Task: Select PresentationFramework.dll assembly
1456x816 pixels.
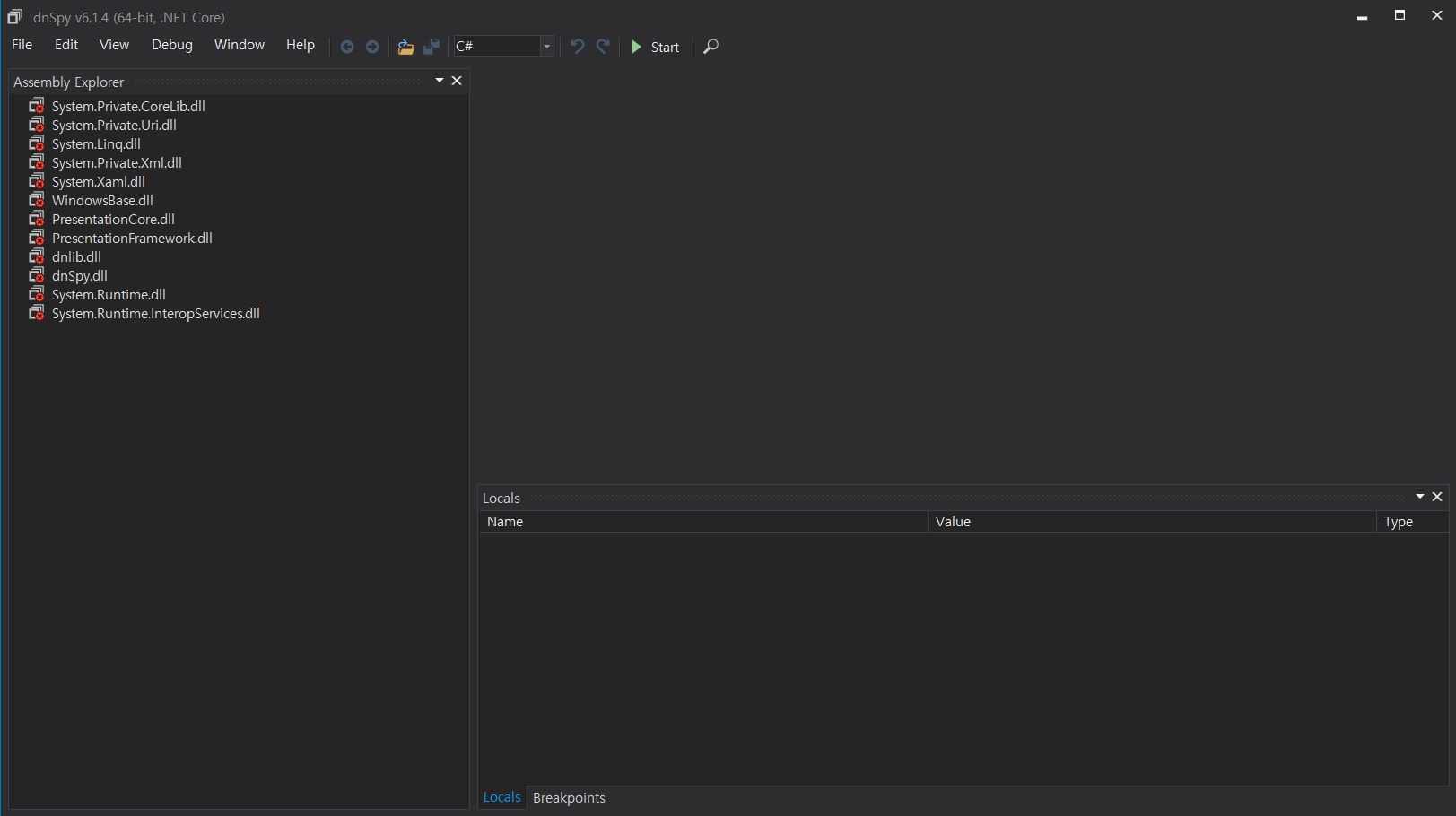Action: click(132, 238)
